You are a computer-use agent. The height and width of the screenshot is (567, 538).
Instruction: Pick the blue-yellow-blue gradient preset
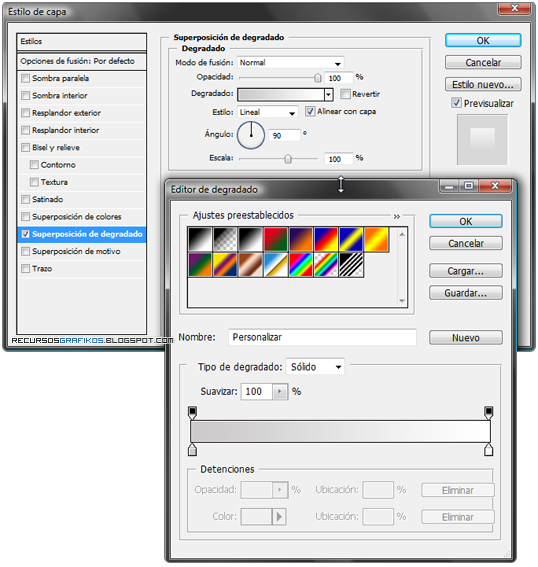351,239
